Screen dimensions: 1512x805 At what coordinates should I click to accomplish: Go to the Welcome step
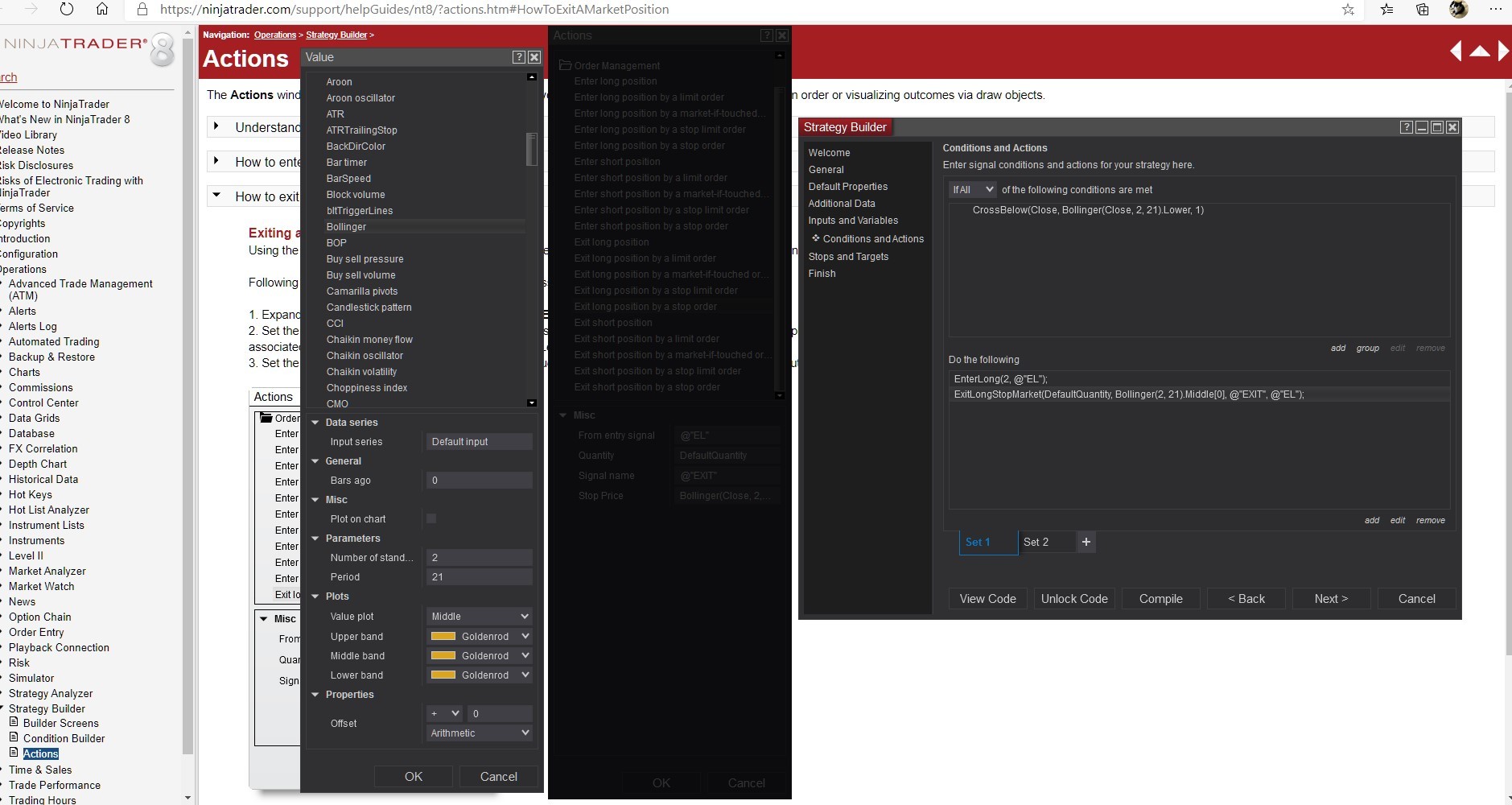(x=829, y=152)
